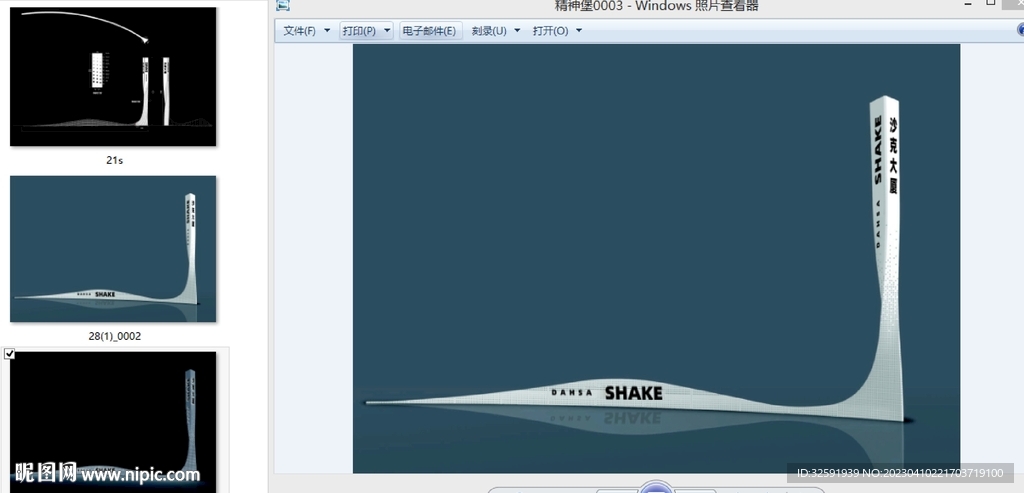
Task: Expand the arrow beside 打开(O)
Action: (x=579, y=30)
